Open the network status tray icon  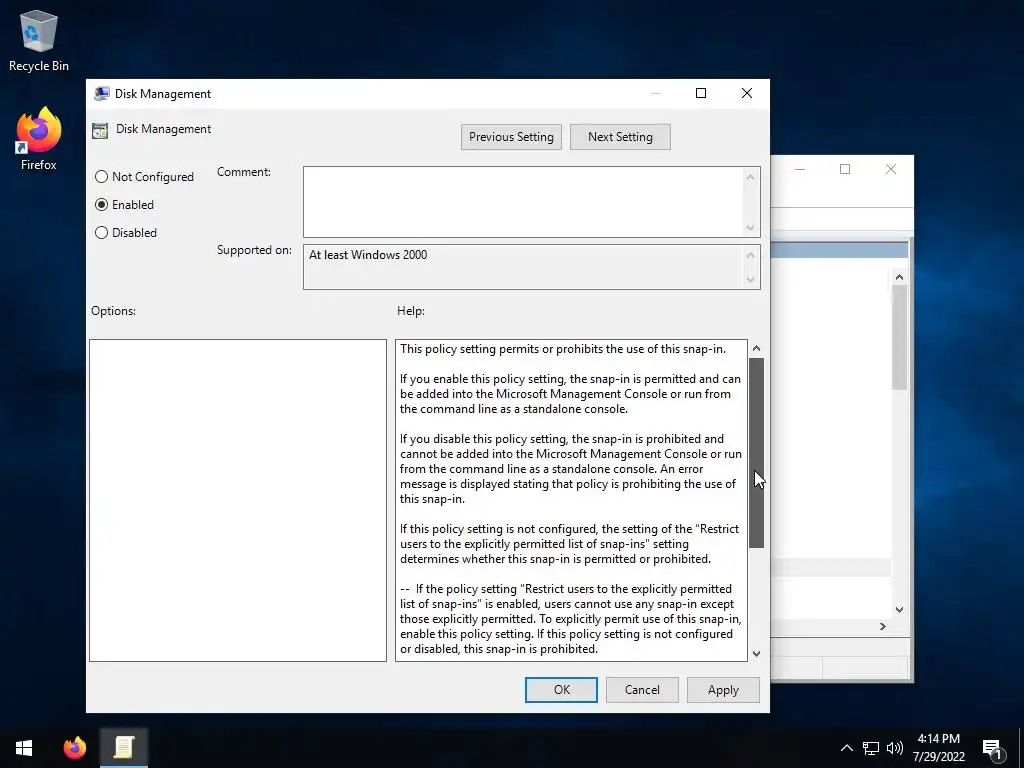click(871, 748)
